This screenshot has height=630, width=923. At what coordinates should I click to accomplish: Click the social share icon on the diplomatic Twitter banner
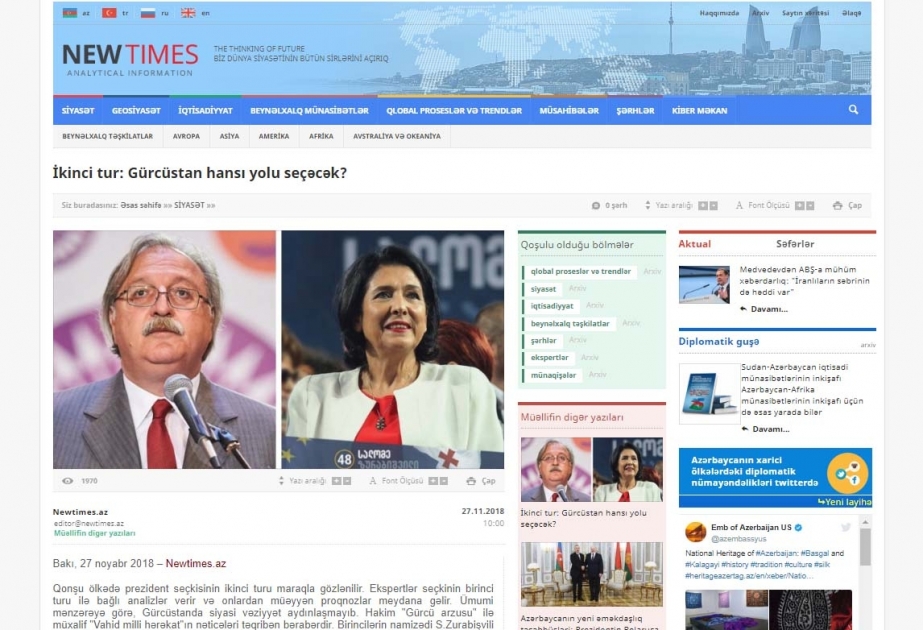pyautogui.click(x=848, y=473)
